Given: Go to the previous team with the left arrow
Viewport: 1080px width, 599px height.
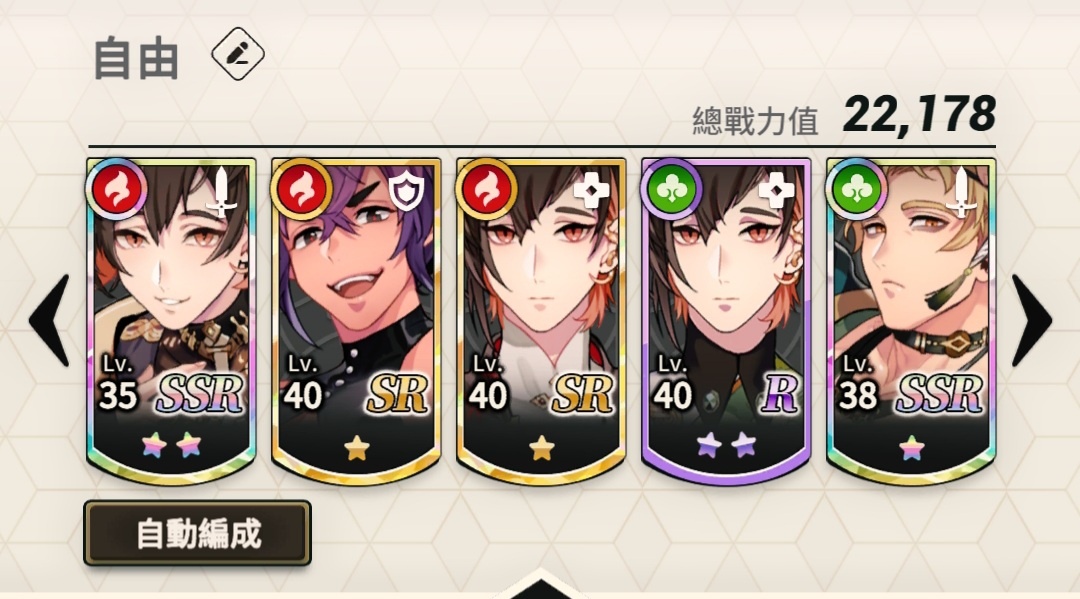Looking at the screenshot, I should (x=50, y=320).
